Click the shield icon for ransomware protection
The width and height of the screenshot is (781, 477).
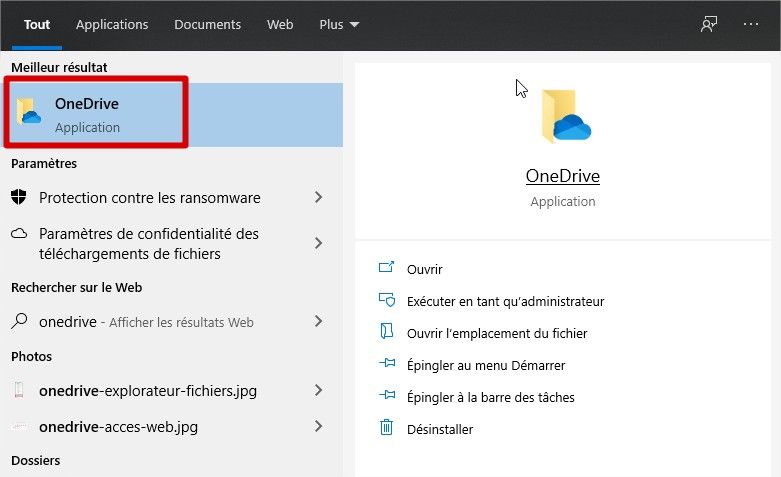[19, 197]
